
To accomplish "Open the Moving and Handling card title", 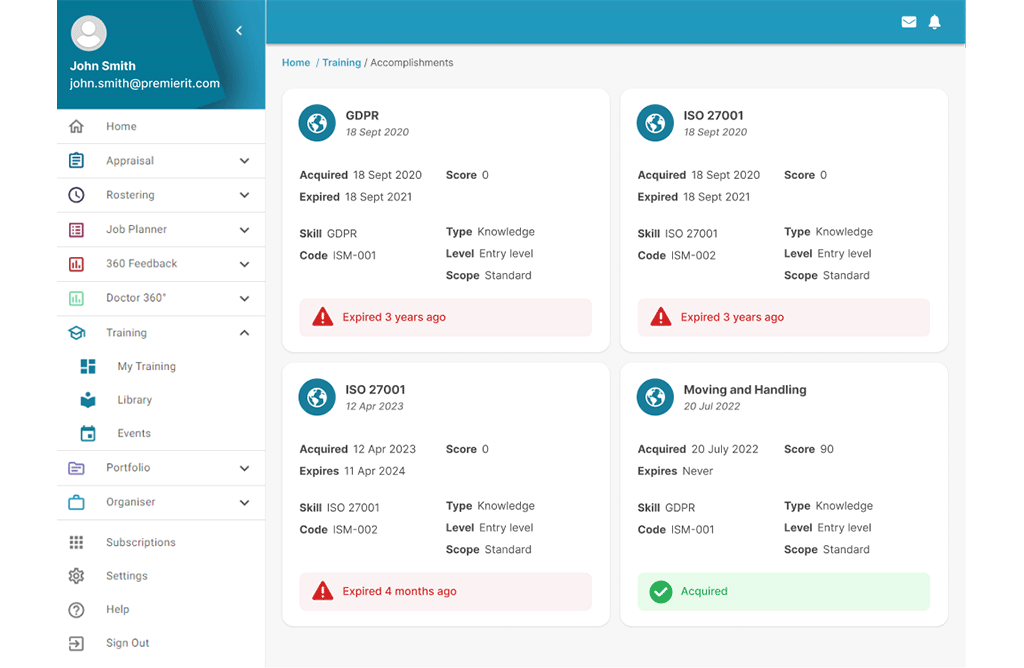I will pyautogui.click(x=745, y=390).
